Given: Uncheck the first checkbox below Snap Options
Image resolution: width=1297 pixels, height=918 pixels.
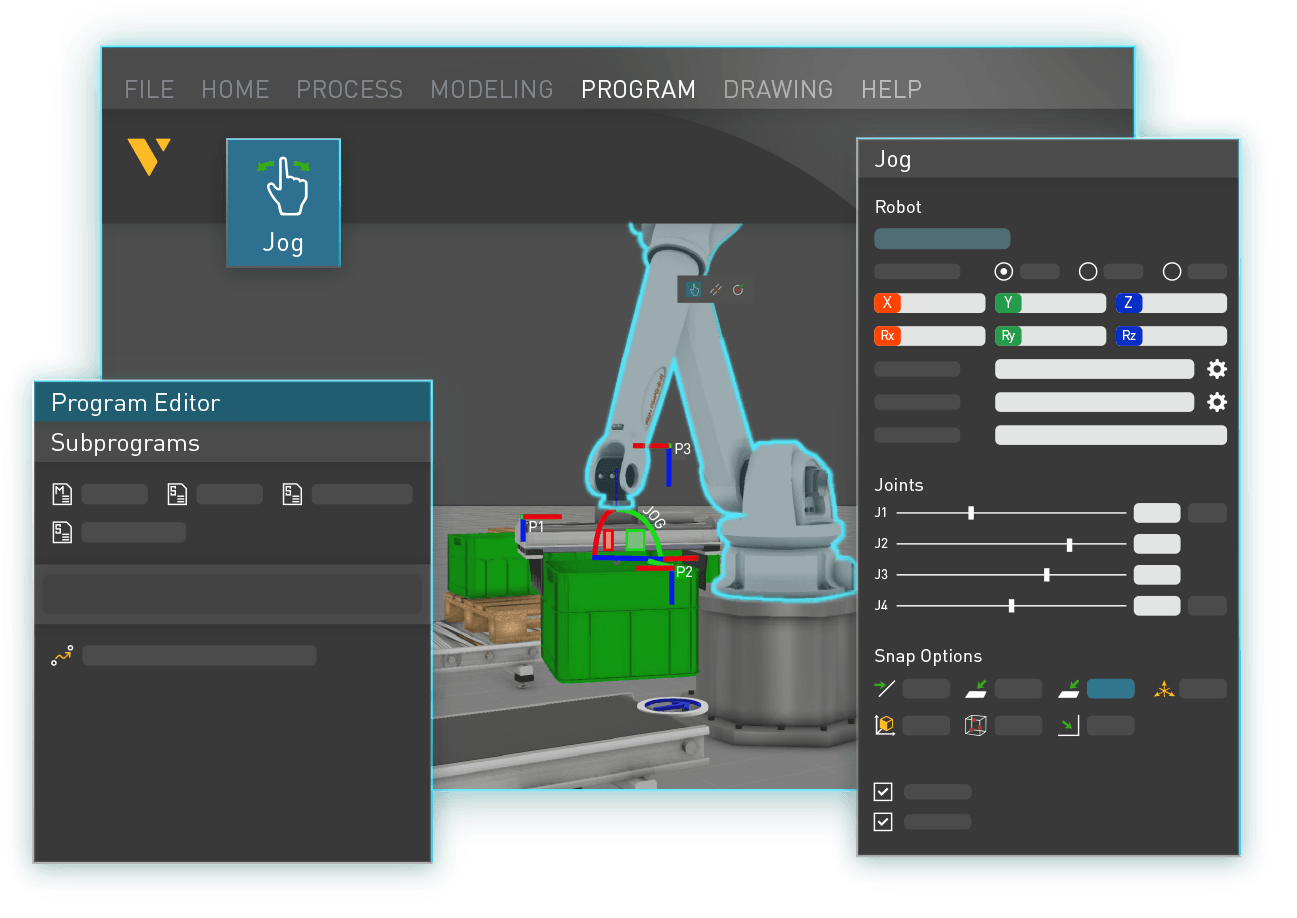Looking at the screenshot, I should (x=883, y=792).
